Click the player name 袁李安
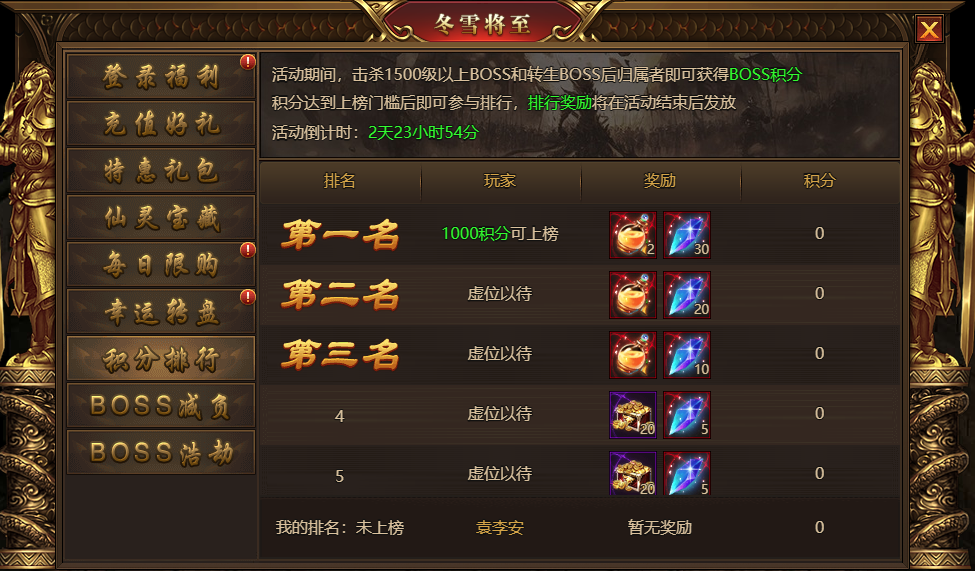This screenshot has width=975, height=571. coord(500,528)
